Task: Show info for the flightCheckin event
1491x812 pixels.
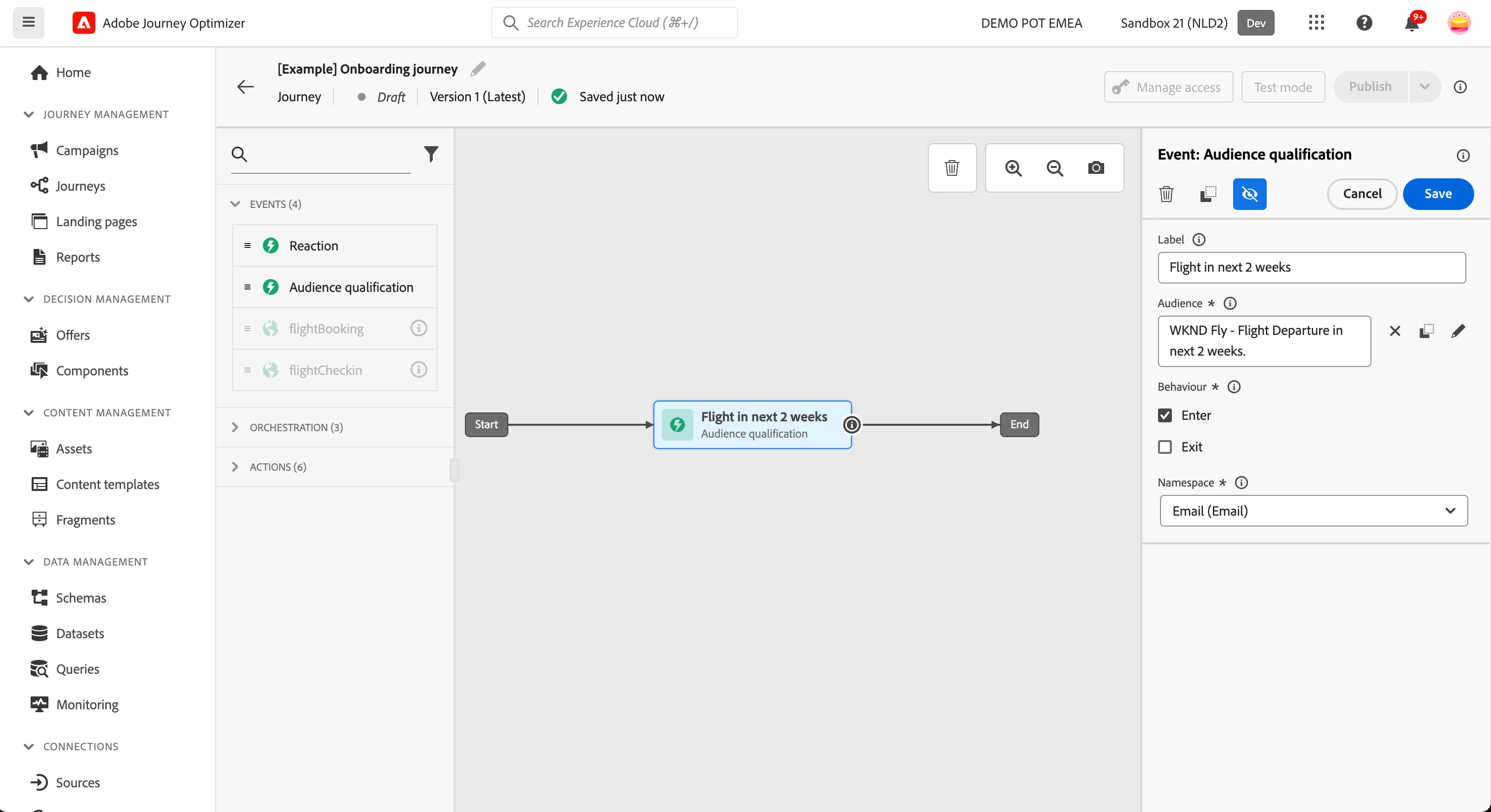Action: [418, 369]
